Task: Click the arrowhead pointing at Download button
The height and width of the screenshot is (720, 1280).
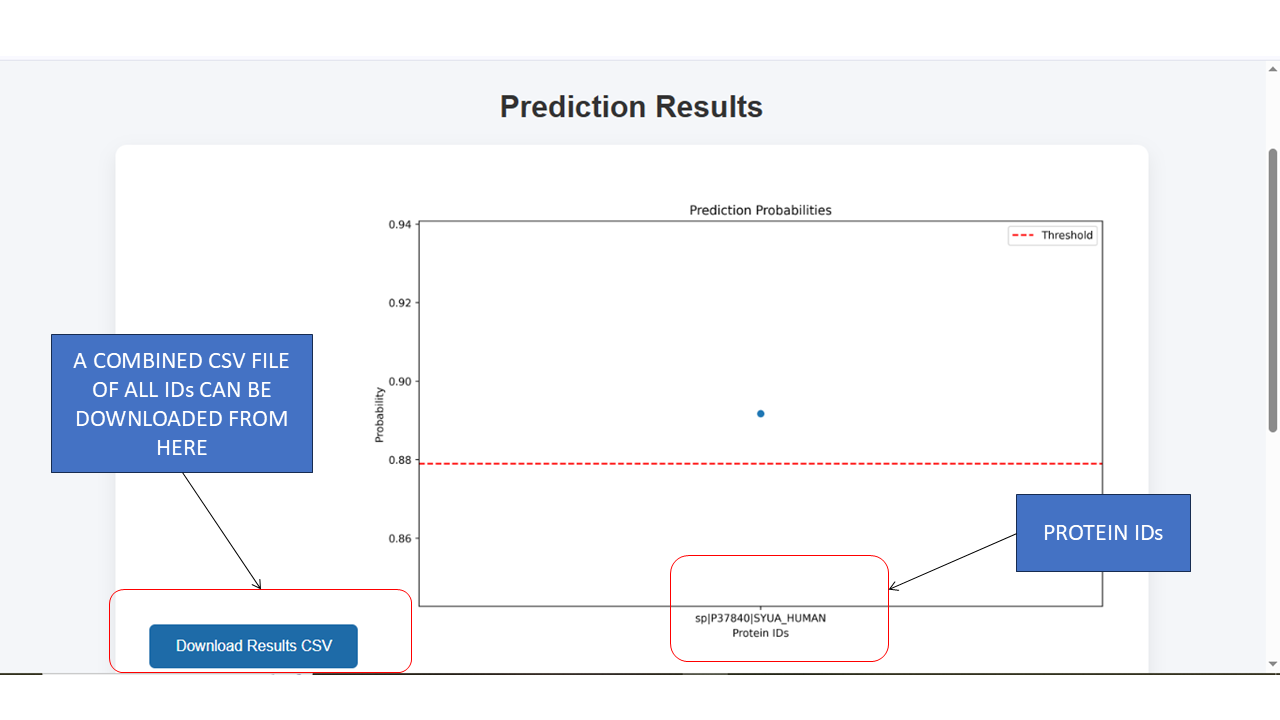Action: 258,586
